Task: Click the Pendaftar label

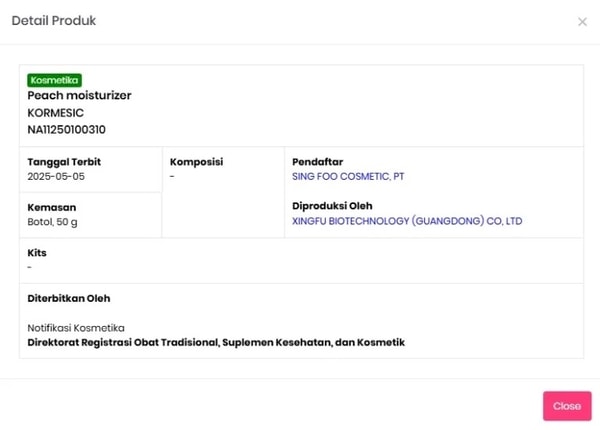Action: (x=317, y=162)
